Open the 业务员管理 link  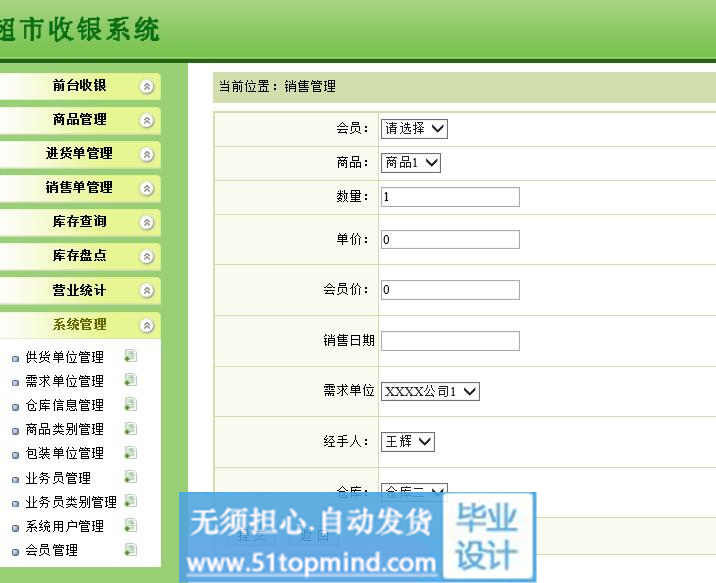(x=58, y=478)
